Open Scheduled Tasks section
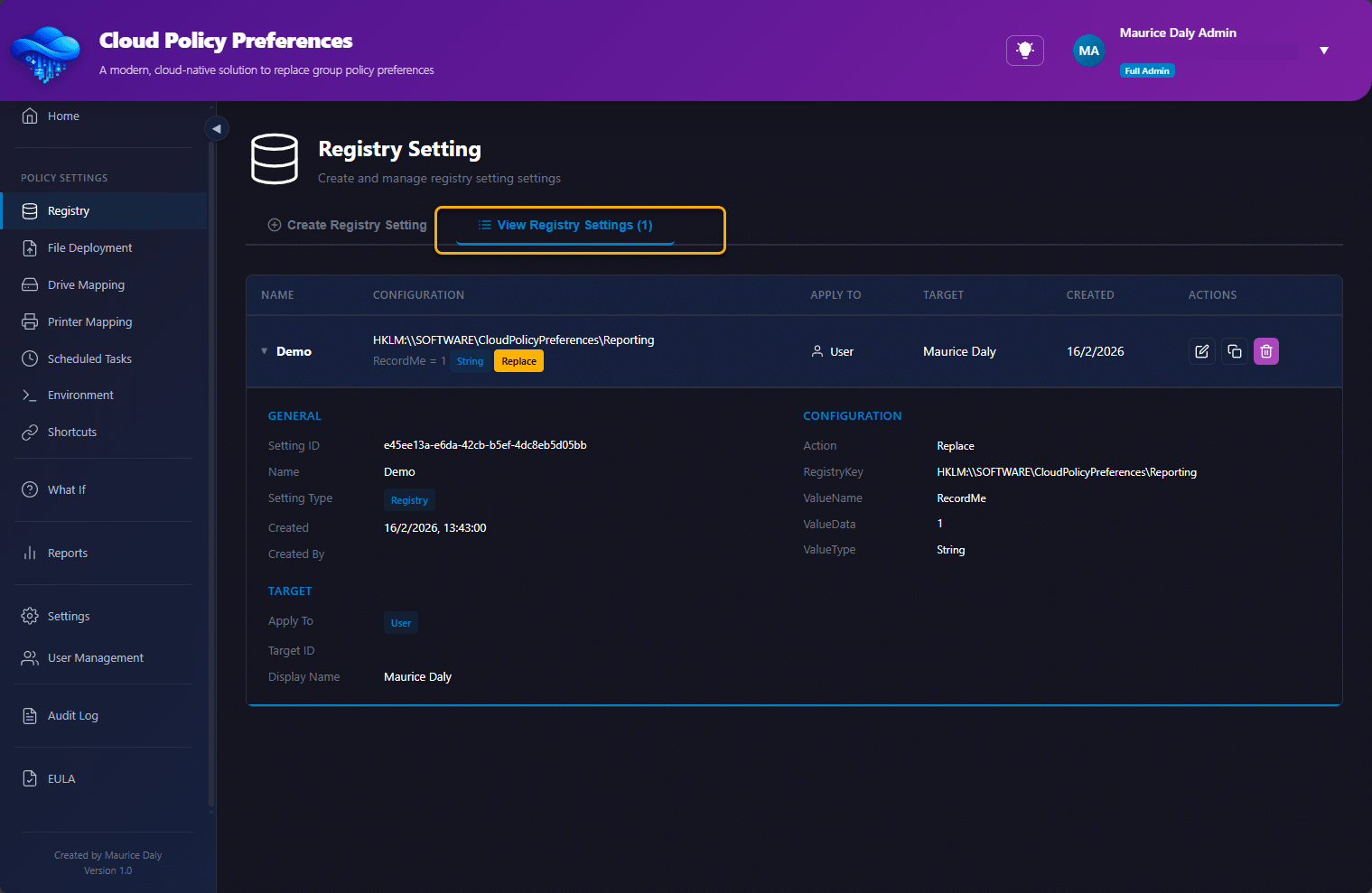The image size is (1372, 893). (x=89, y=359)
